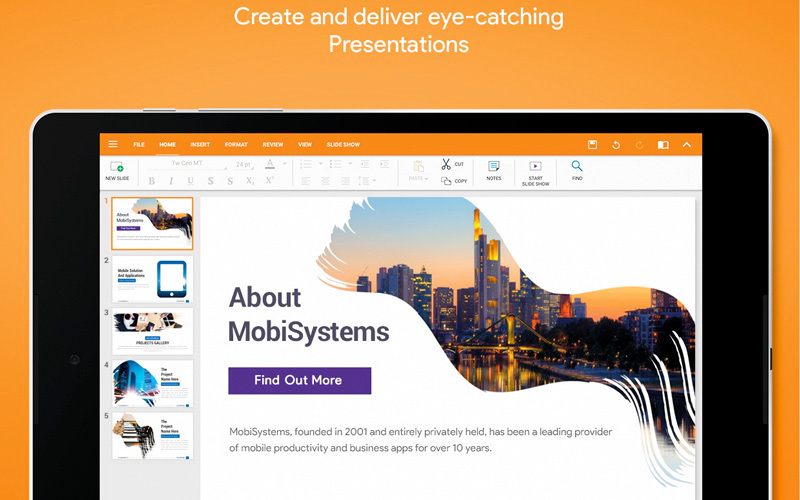Screen dimensions: 800x500
Task: Toggle italic formatting
Action: 171,181
